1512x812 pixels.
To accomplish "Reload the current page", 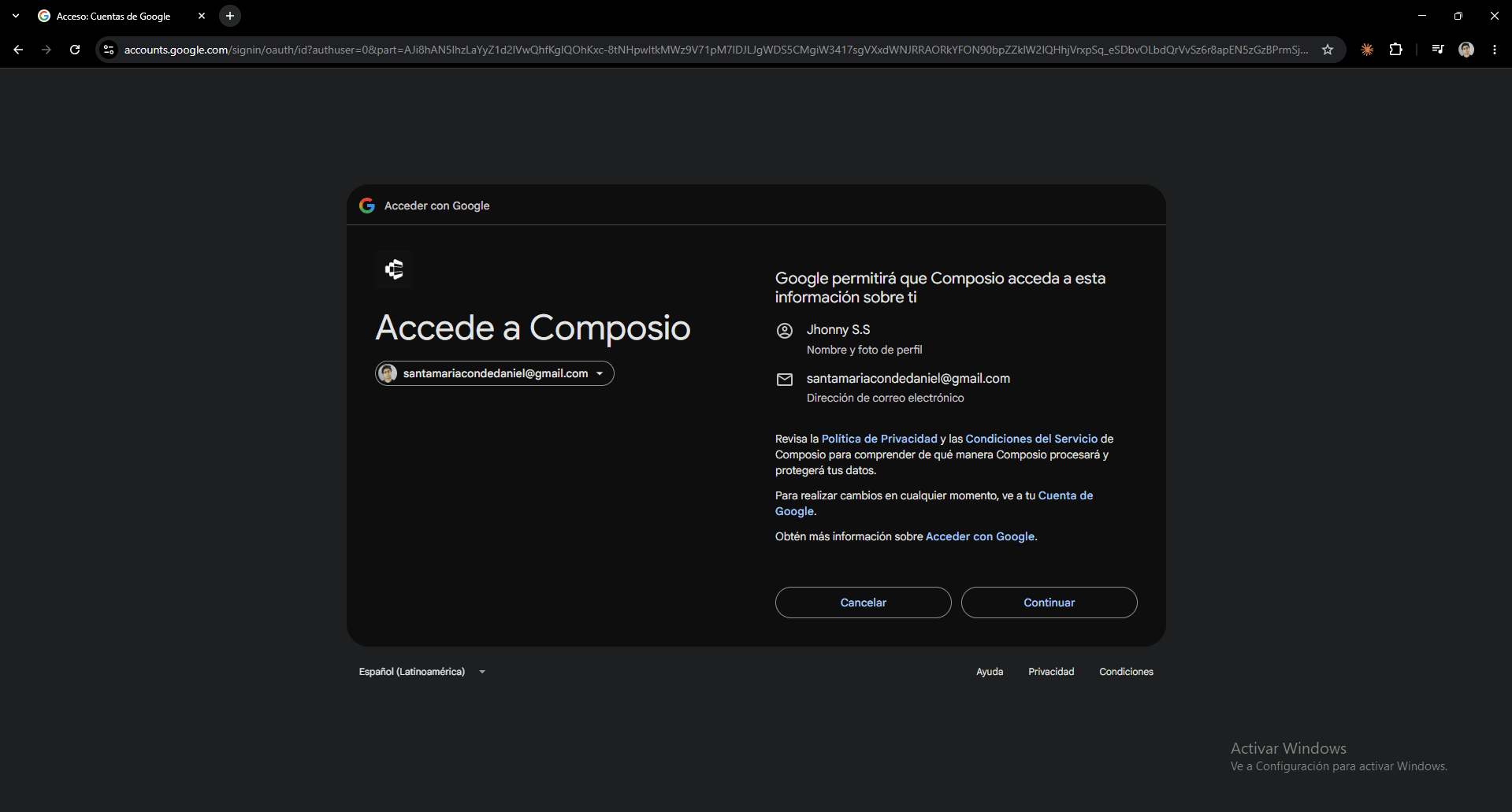I will (x=75, y=50).
